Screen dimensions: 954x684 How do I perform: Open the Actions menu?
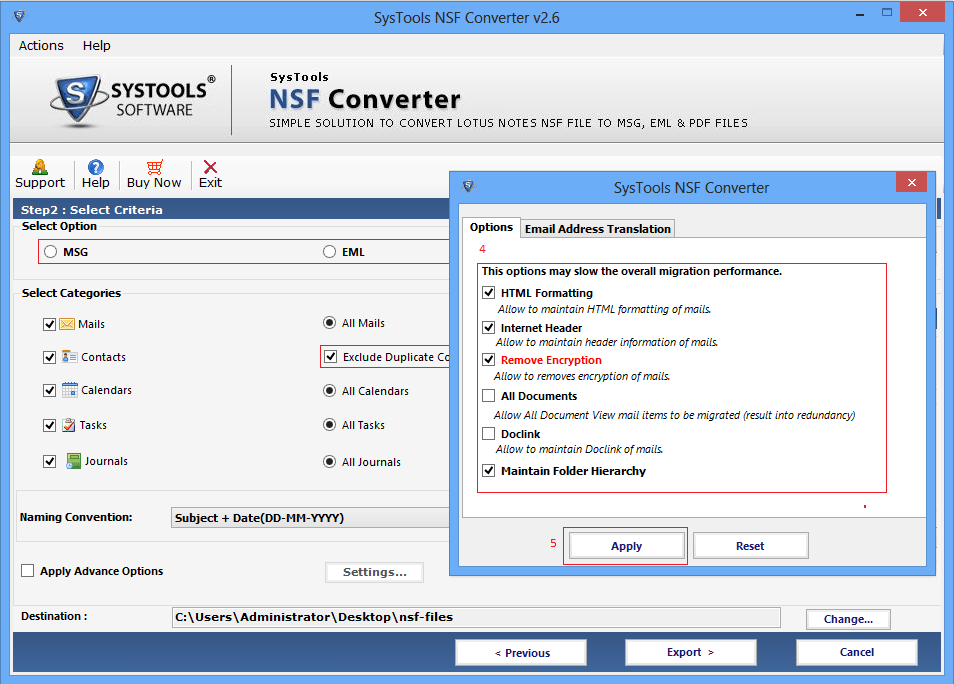[x=41, y=46]
